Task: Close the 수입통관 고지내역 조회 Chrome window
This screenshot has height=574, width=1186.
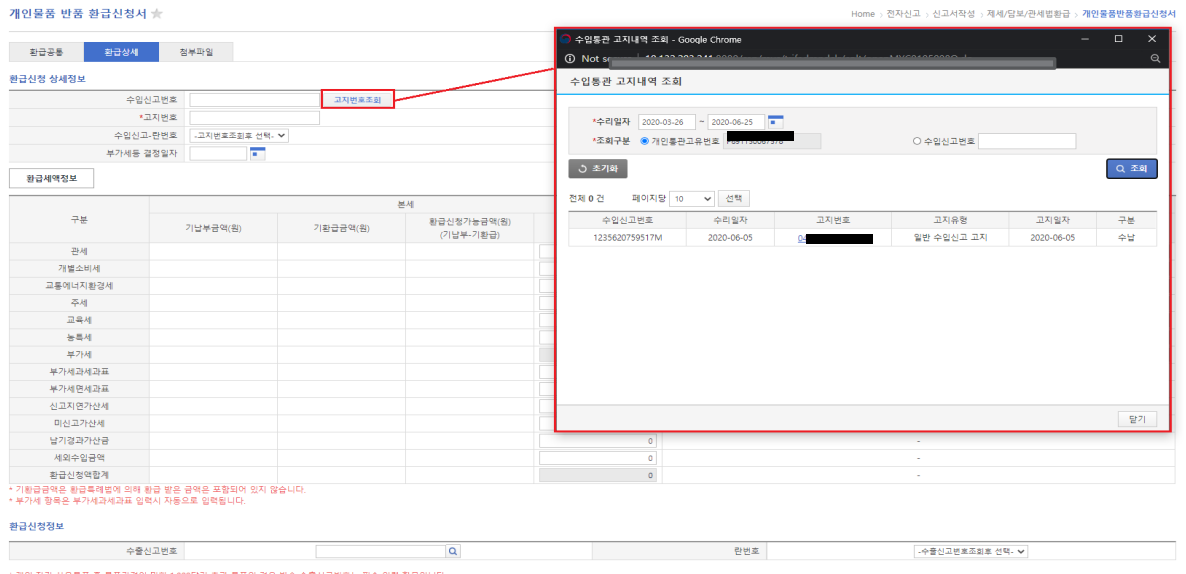Action: 1152,39
